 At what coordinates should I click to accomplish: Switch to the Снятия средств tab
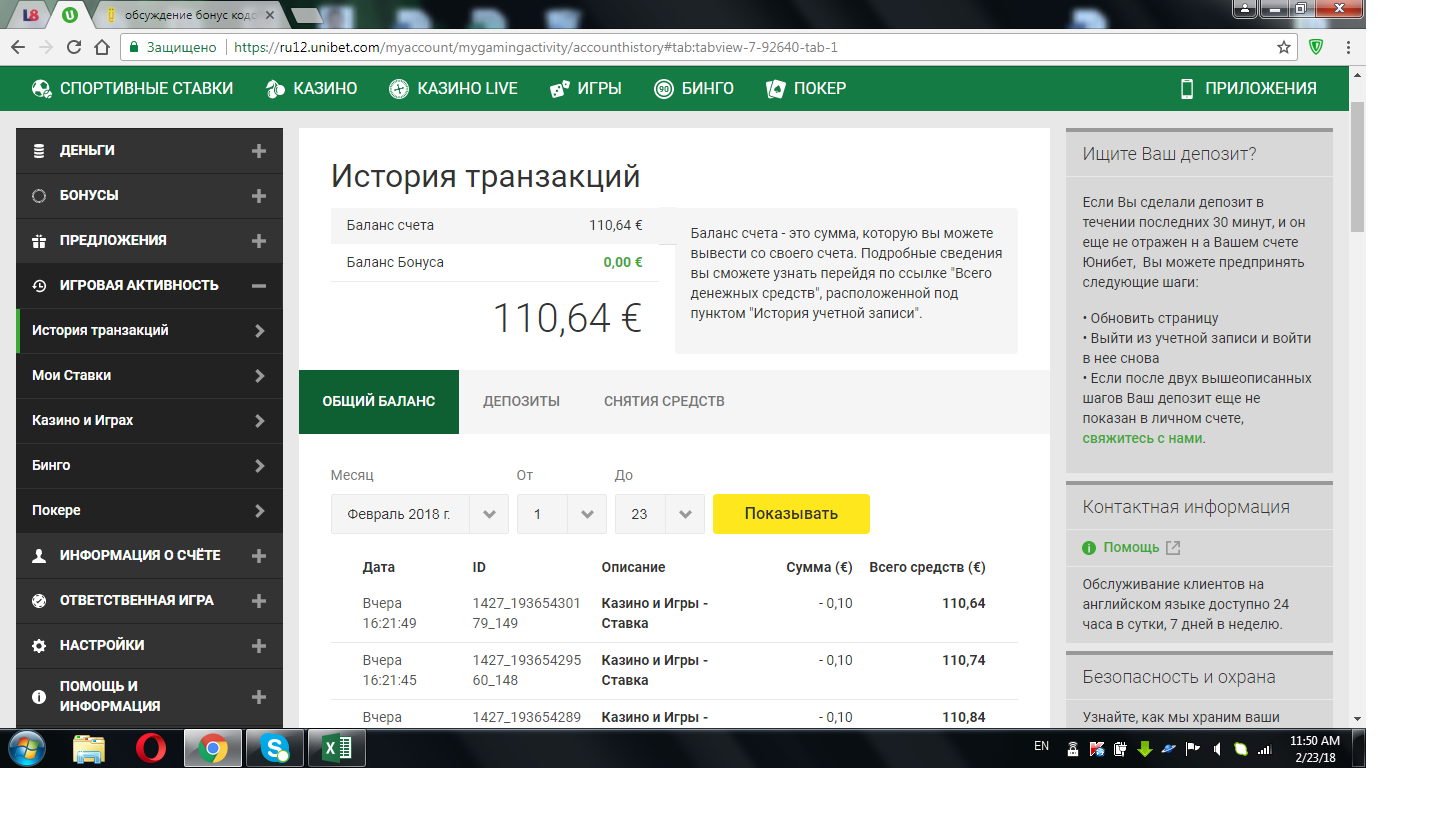pyautogui.click(x=664, y=401)
